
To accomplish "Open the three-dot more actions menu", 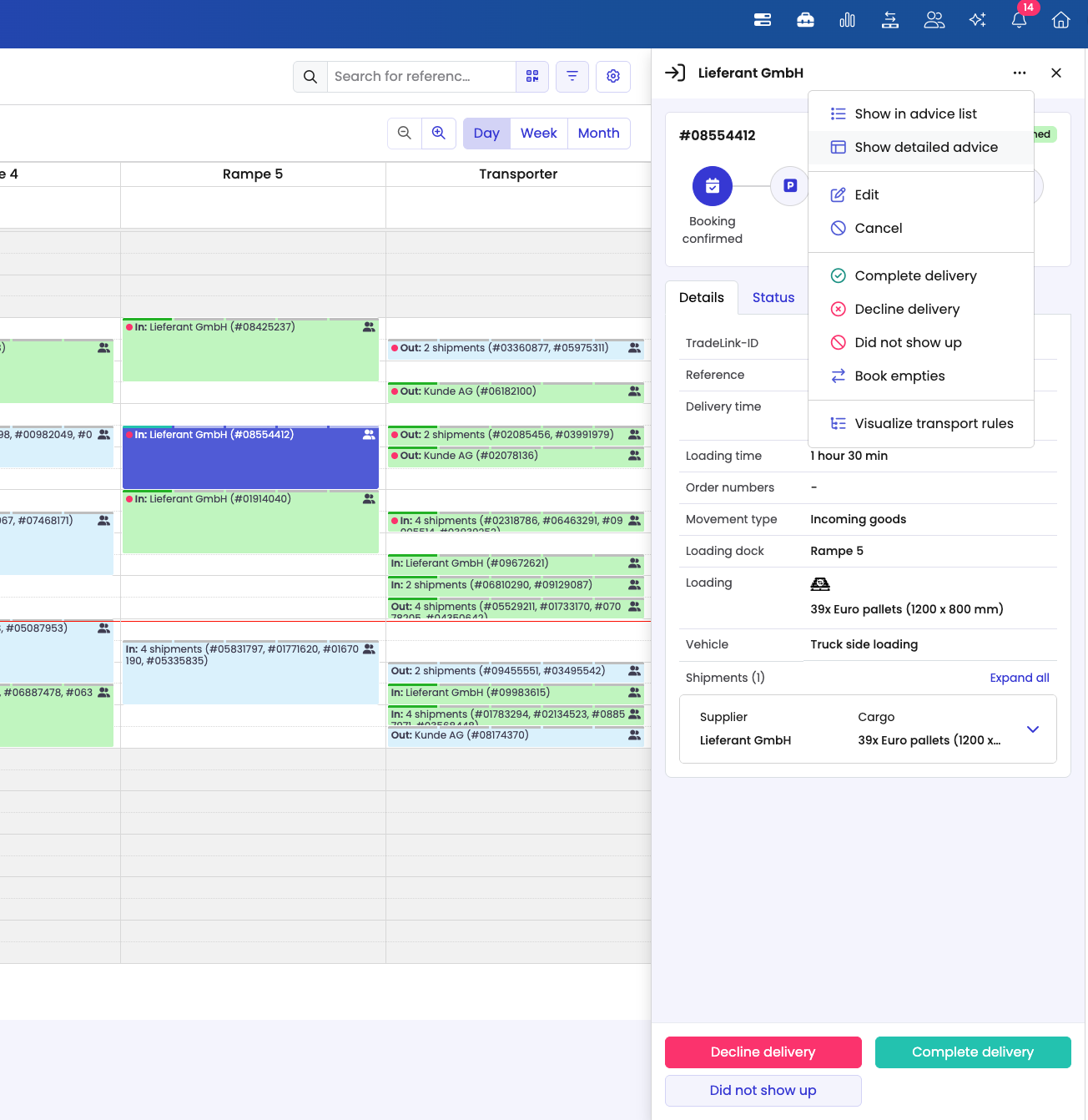I will pos(1020,73).
